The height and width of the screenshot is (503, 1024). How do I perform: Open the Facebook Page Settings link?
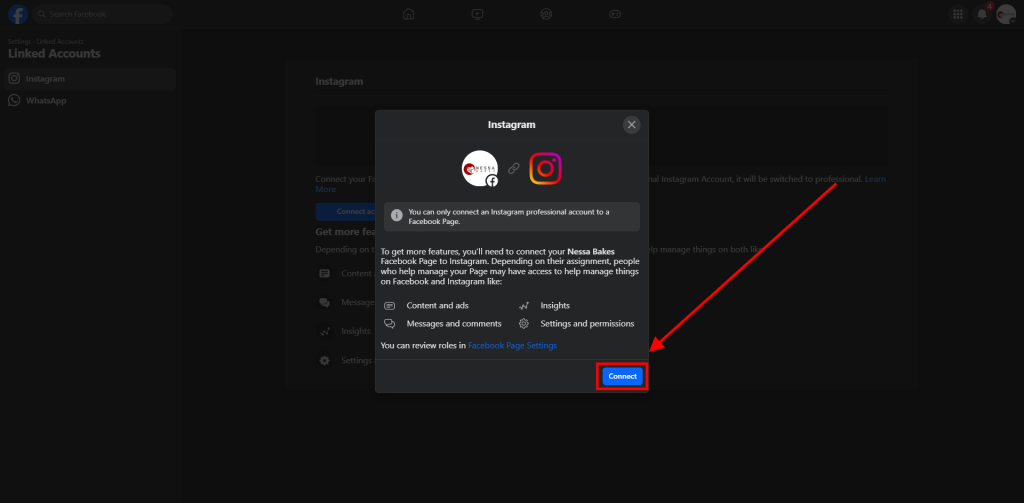[x=513, y=346]
